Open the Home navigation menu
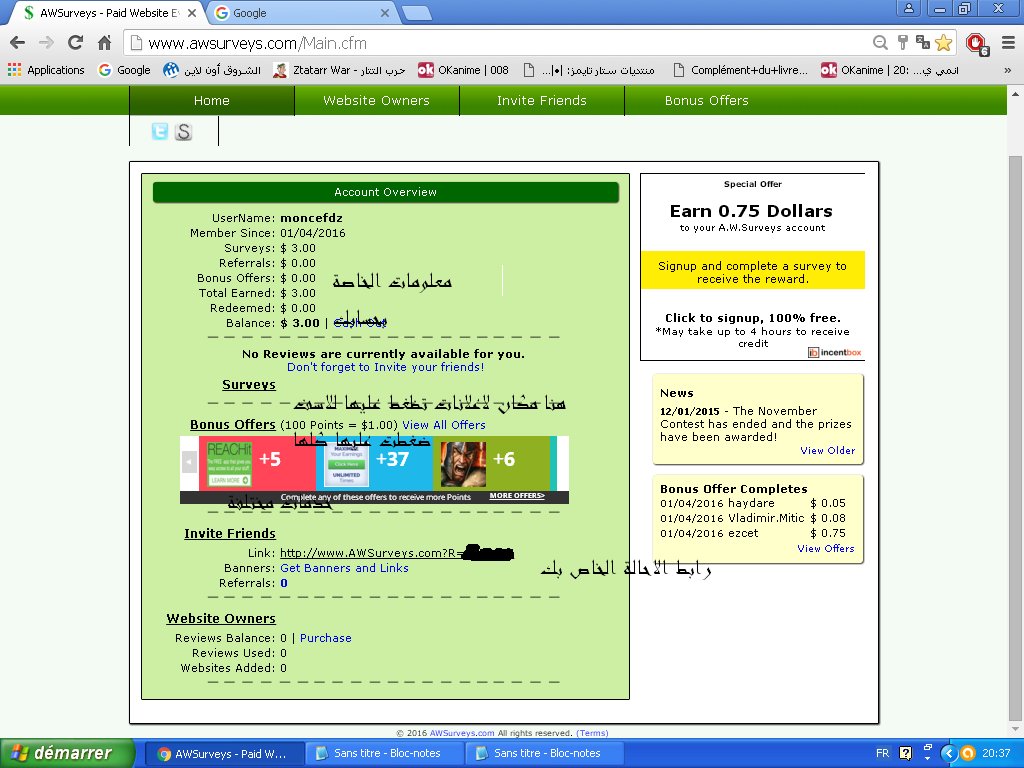This screenshot has width=1024, height=768. [212, 101]
